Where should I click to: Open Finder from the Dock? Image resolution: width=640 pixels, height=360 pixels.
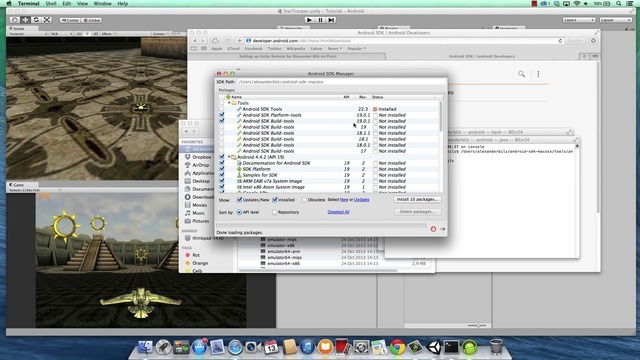point(145,347)
